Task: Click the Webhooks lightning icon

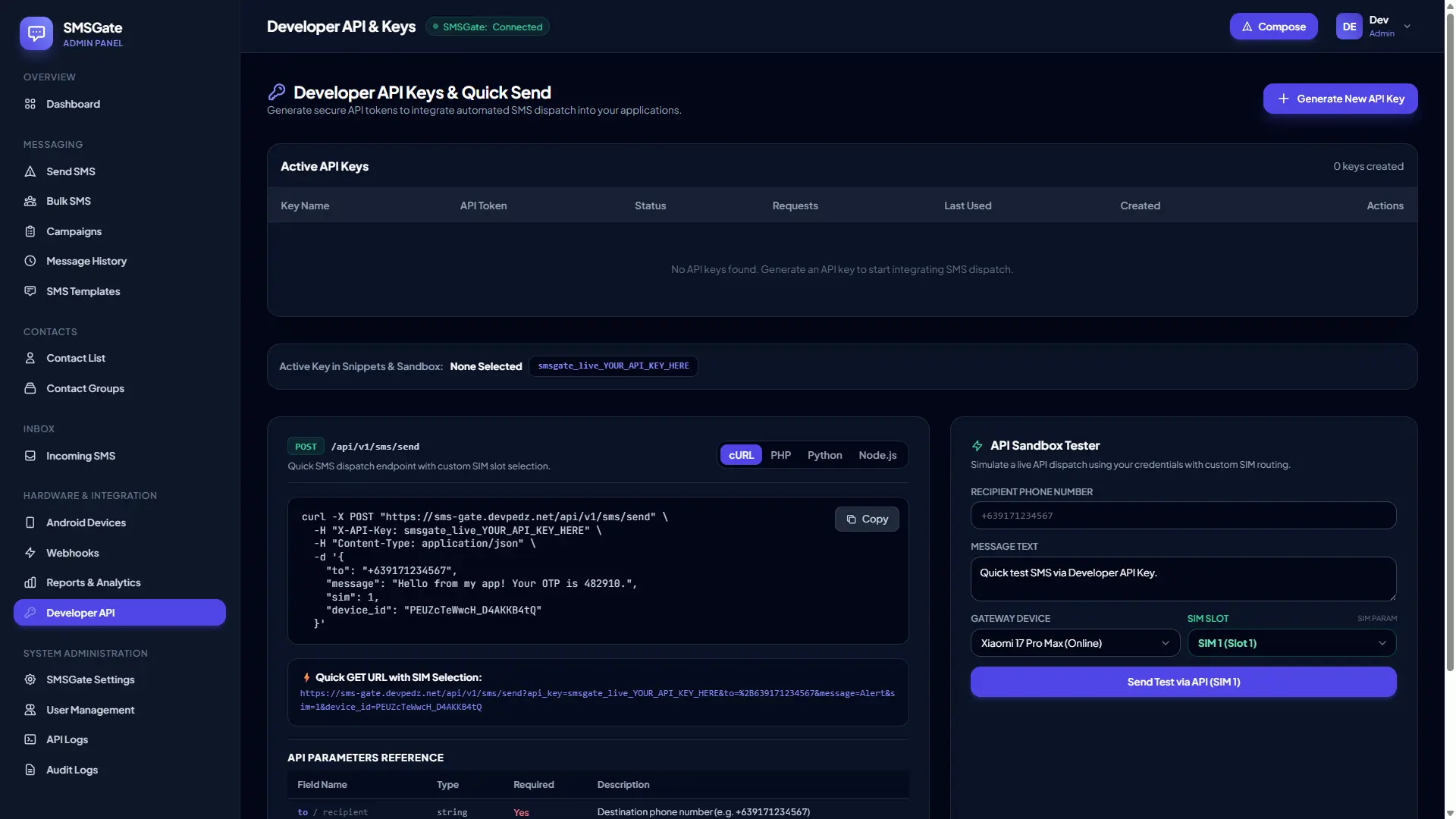Action: tap(30, 553)
